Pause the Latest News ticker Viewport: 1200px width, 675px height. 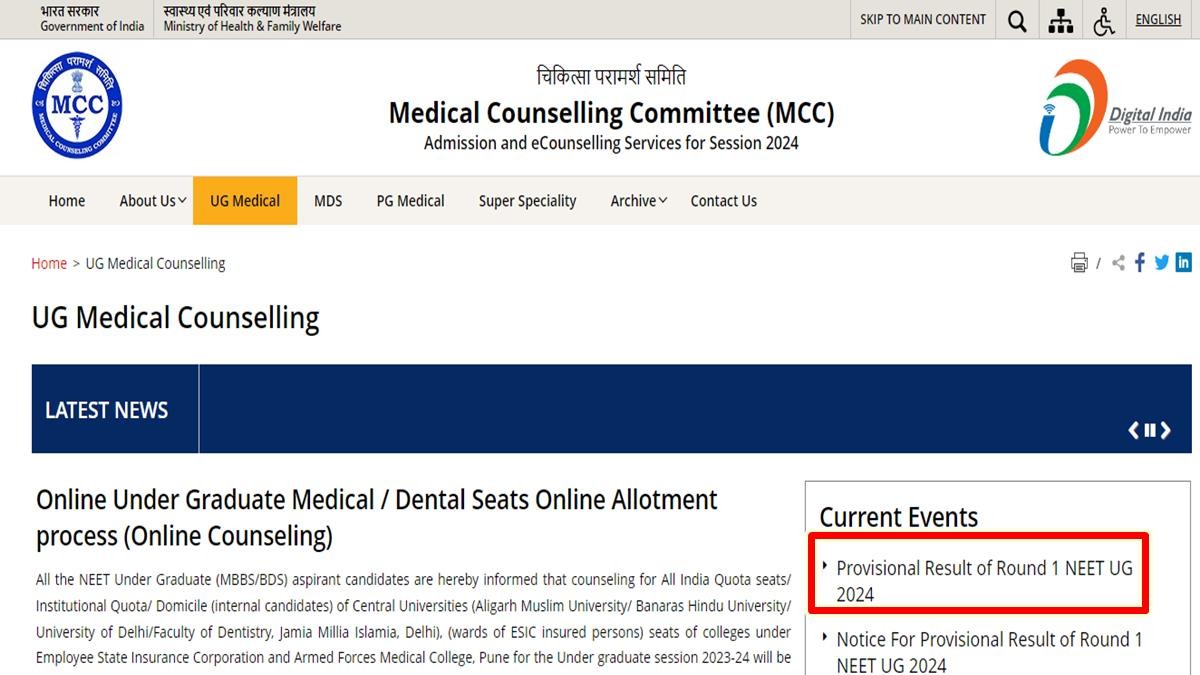1150,430
